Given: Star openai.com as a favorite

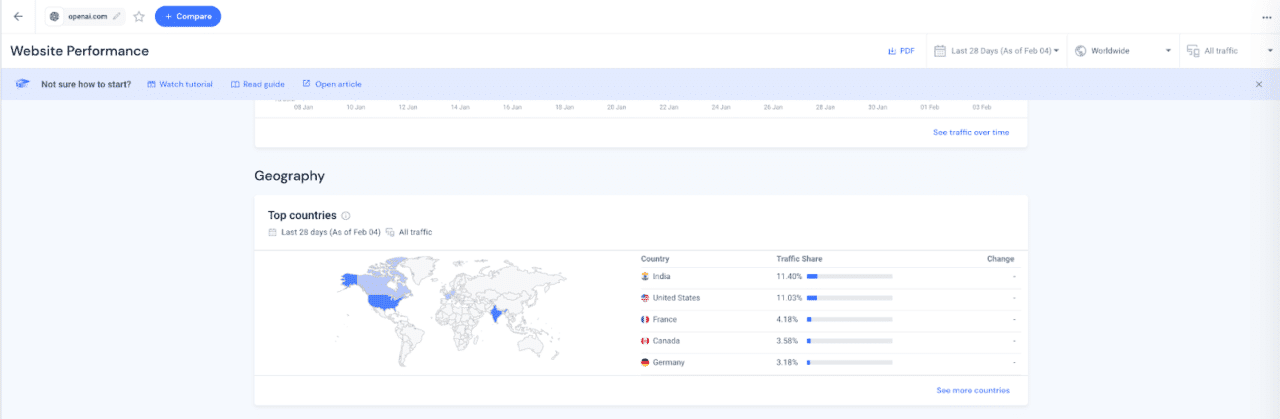Looking at the screenshot, I should point(139,16).
